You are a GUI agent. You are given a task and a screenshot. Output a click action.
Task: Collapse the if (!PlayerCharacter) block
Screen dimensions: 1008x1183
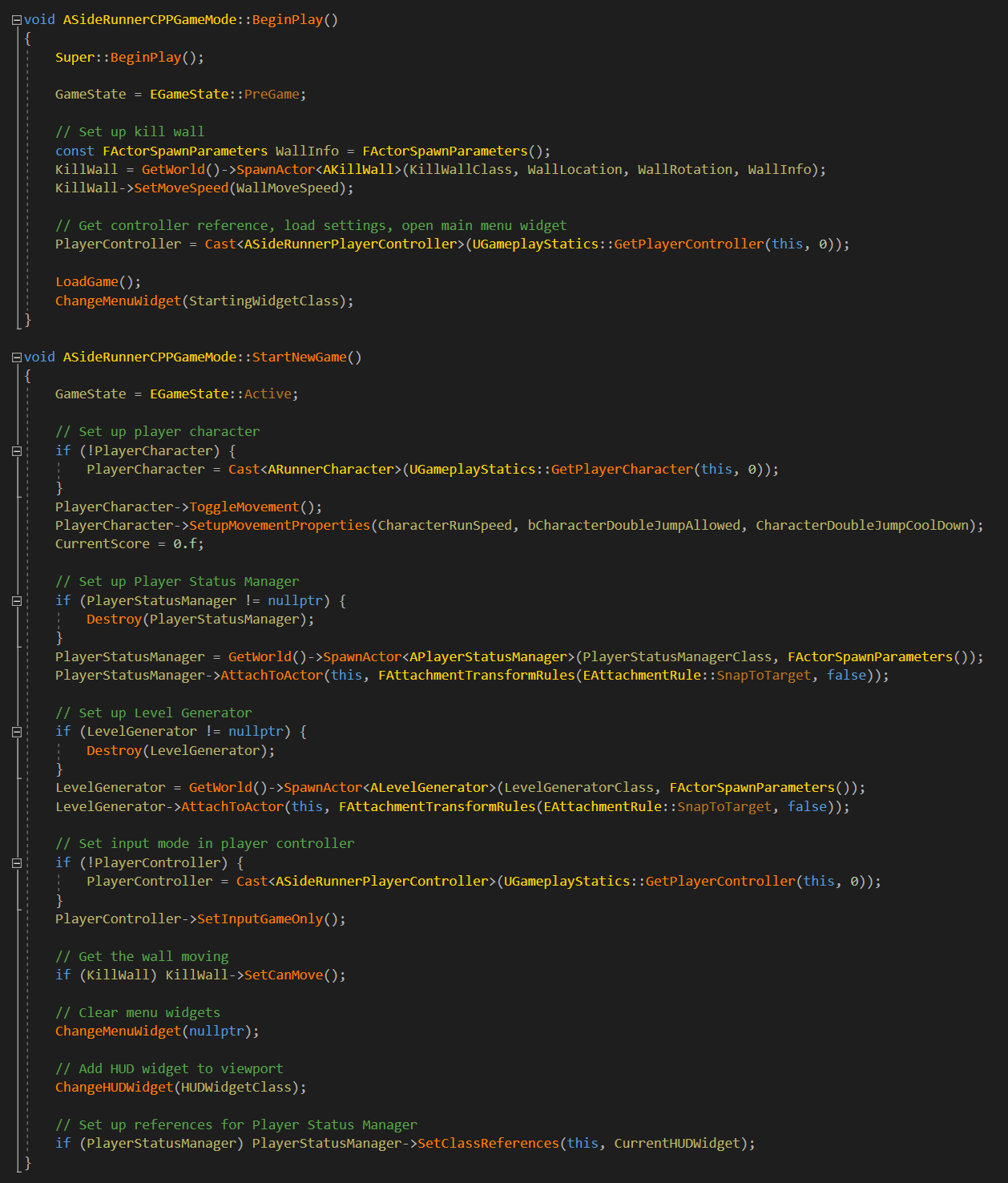17,451
